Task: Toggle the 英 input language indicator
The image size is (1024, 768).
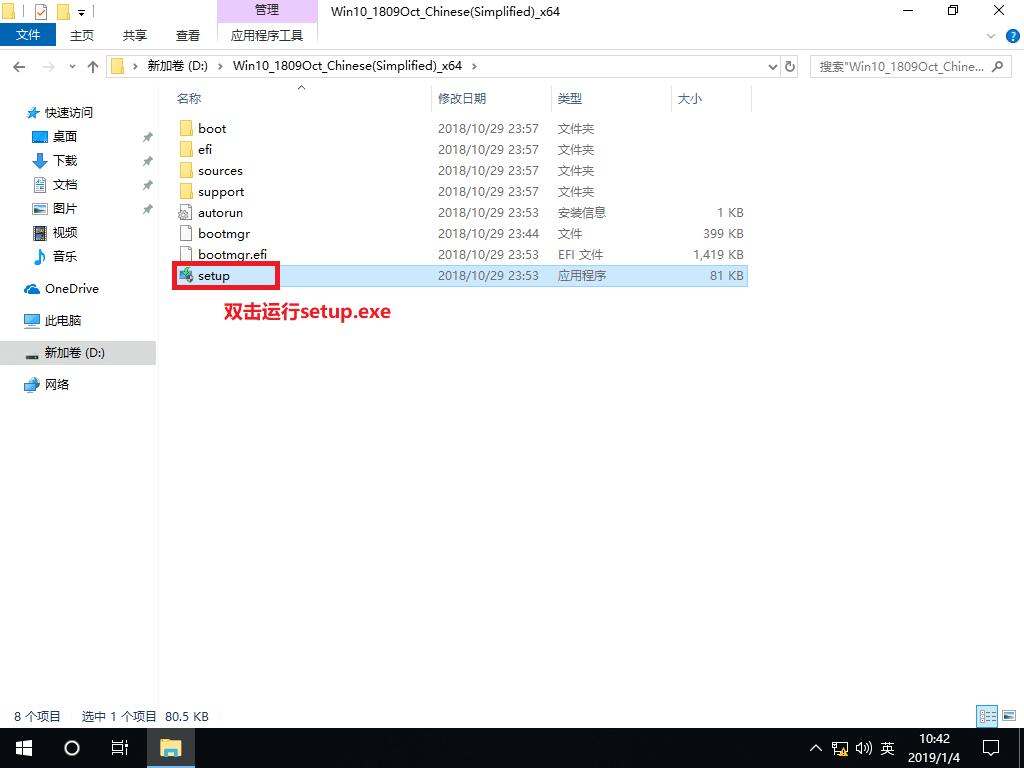Action: pyautogui.click(x=888, y=748)
